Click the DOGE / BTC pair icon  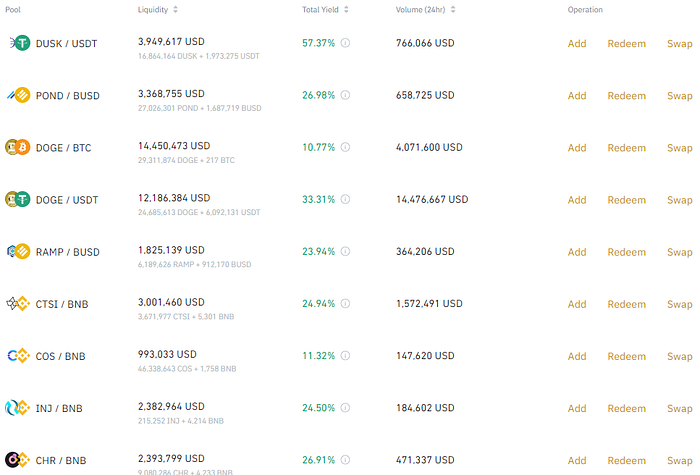coord(18,147)
